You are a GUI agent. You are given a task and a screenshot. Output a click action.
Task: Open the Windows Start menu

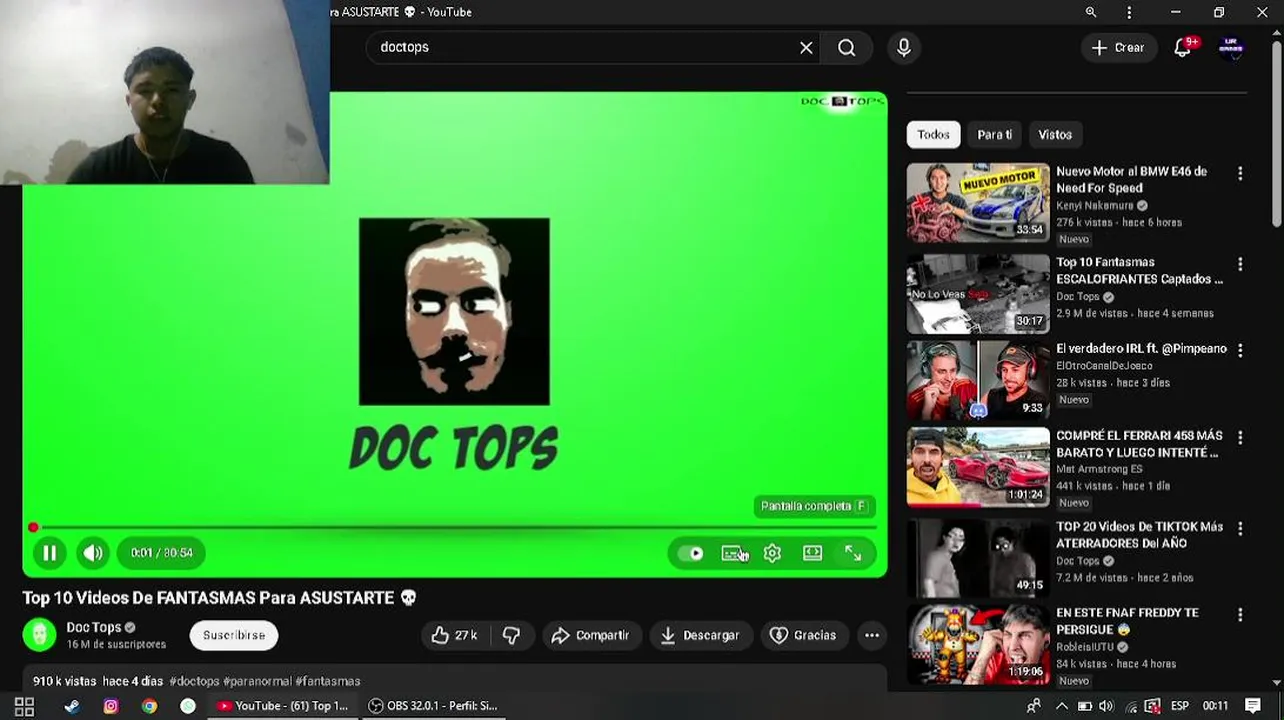[24, 706]
